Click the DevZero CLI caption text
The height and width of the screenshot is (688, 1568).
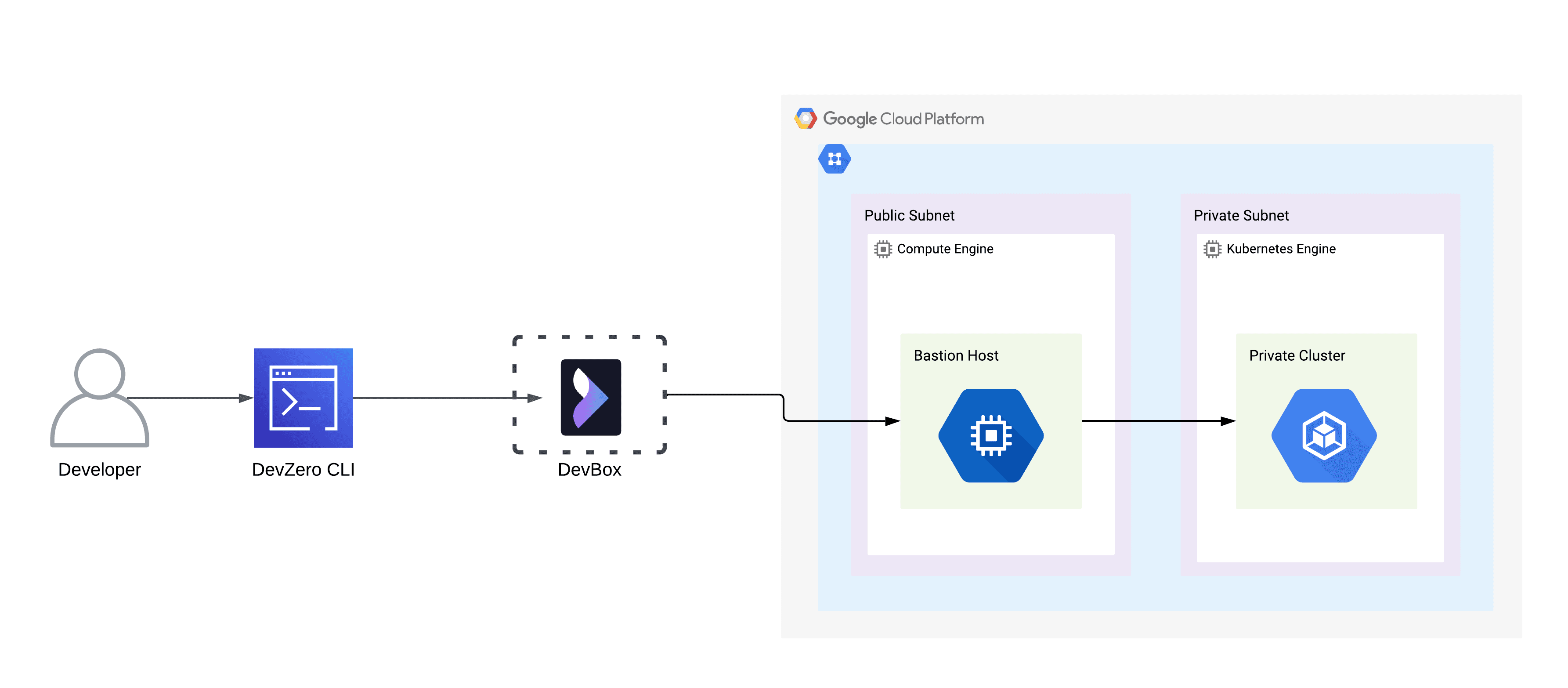304,469
